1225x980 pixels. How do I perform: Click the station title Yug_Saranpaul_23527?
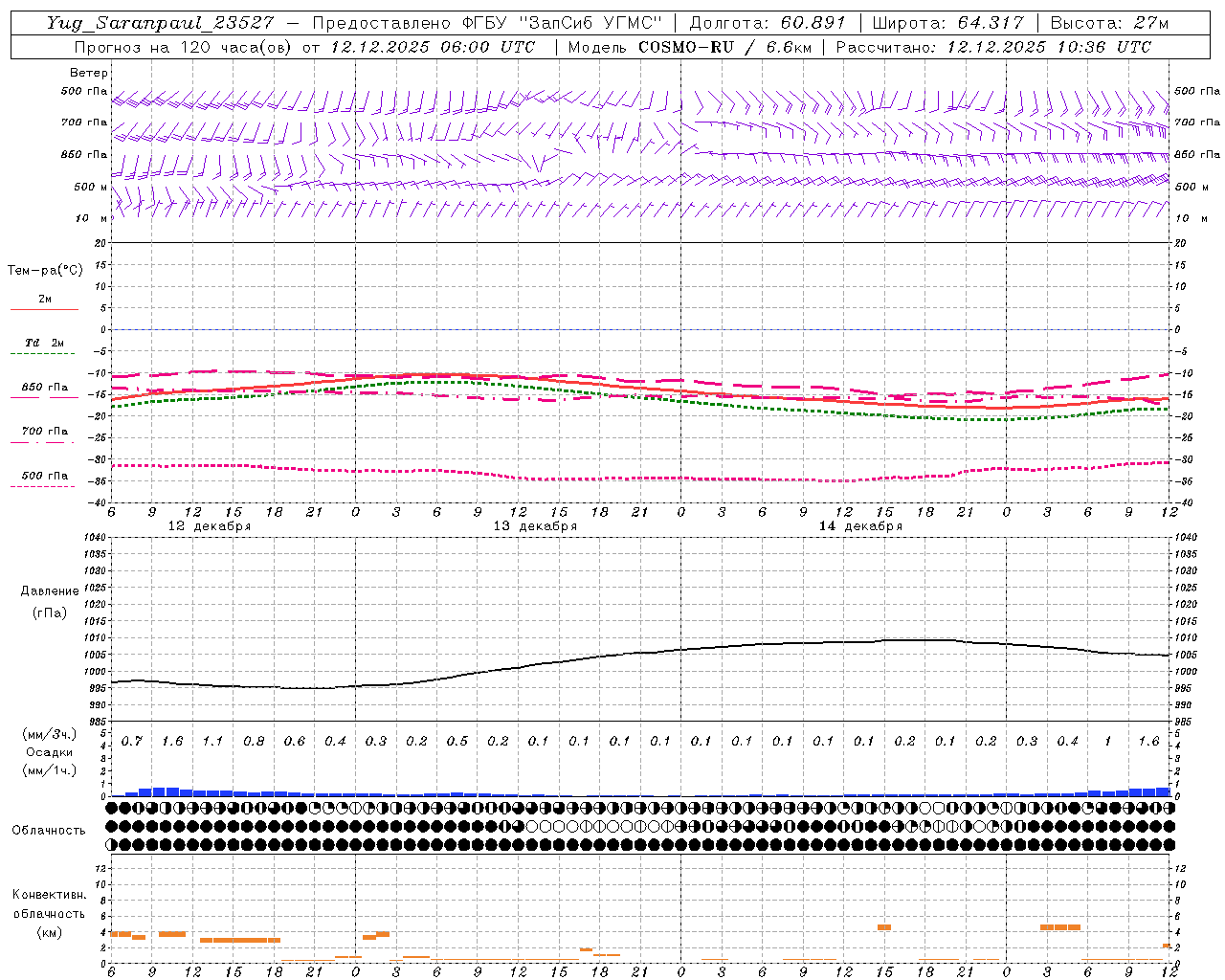pos(161,23)
